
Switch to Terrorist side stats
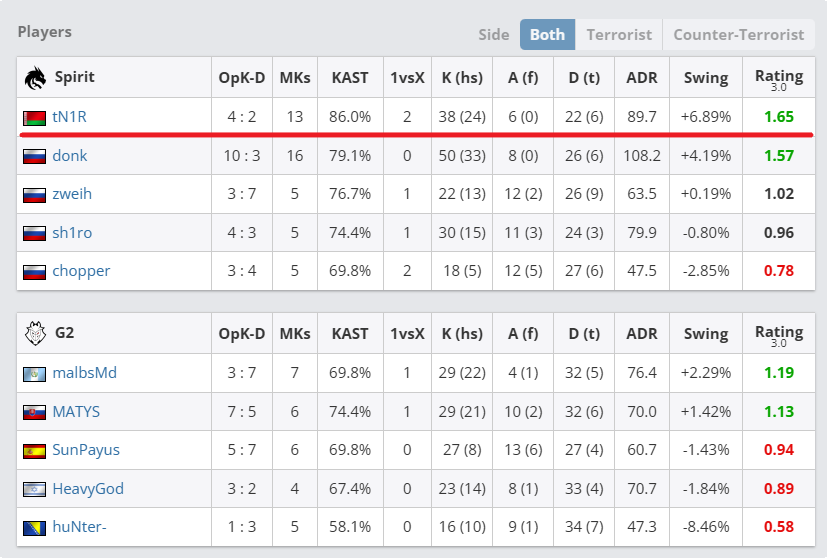(x=619, y=34)
